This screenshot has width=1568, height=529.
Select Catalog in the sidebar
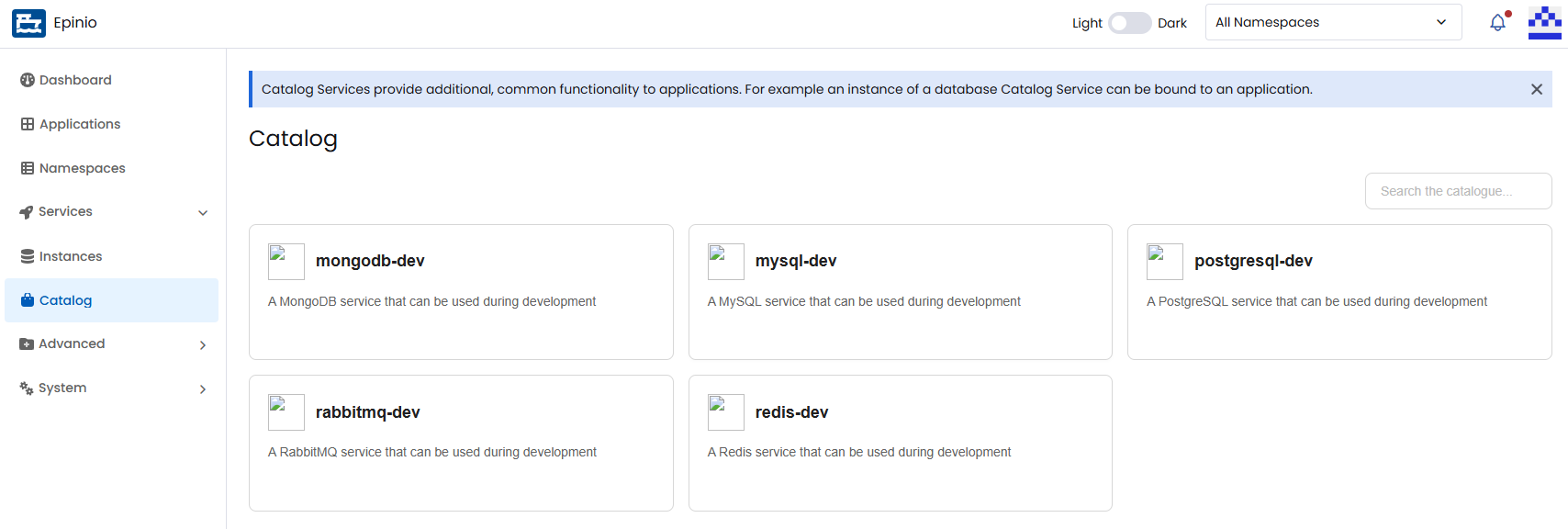tap(112, 300)
